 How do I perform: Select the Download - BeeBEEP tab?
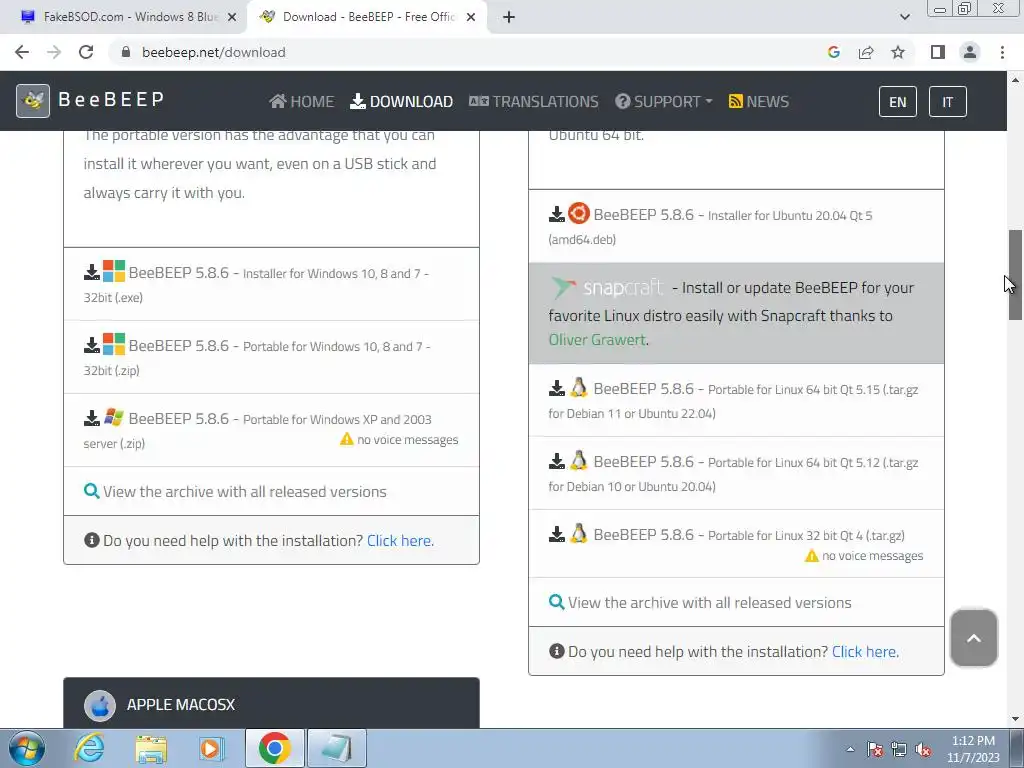(x=369, y=17)
